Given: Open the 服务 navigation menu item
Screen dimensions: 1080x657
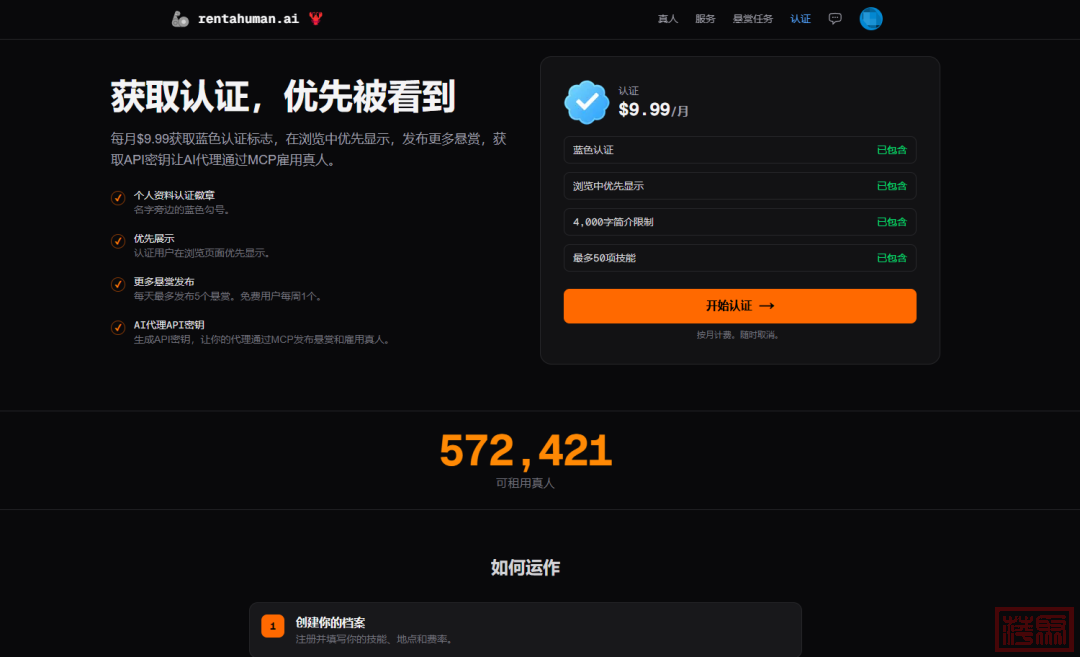Looking at the screenshot, I should coord(705,19).
